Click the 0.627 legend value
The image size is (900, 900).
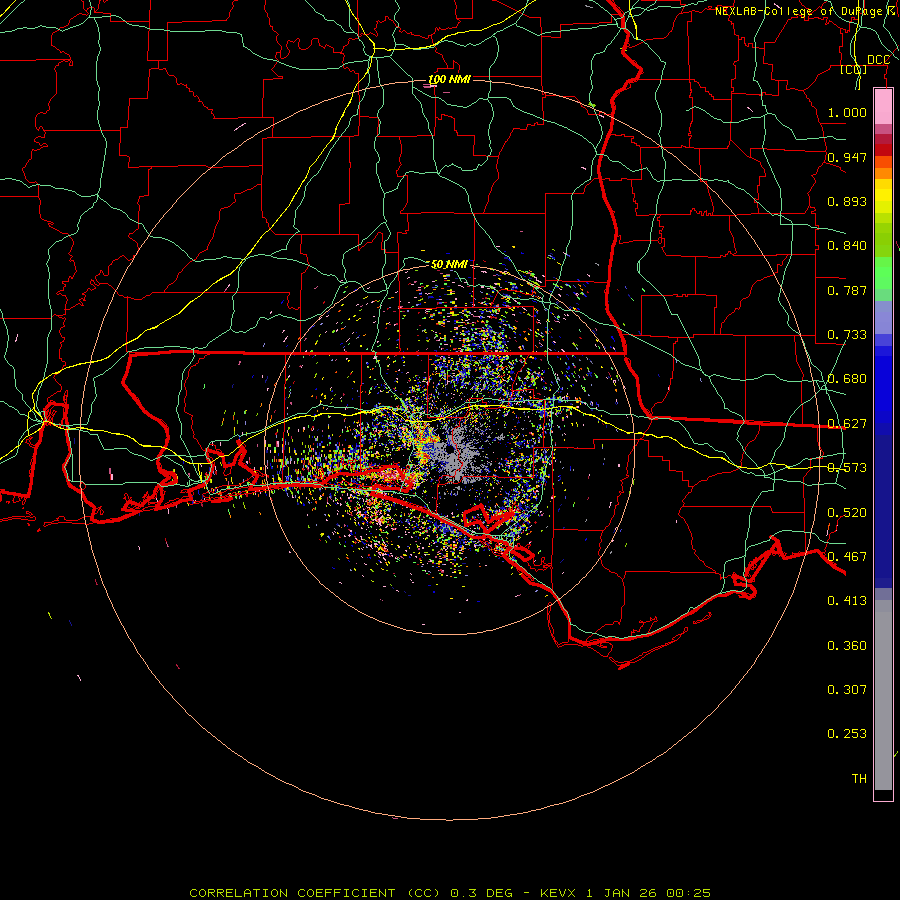point(847,424)
